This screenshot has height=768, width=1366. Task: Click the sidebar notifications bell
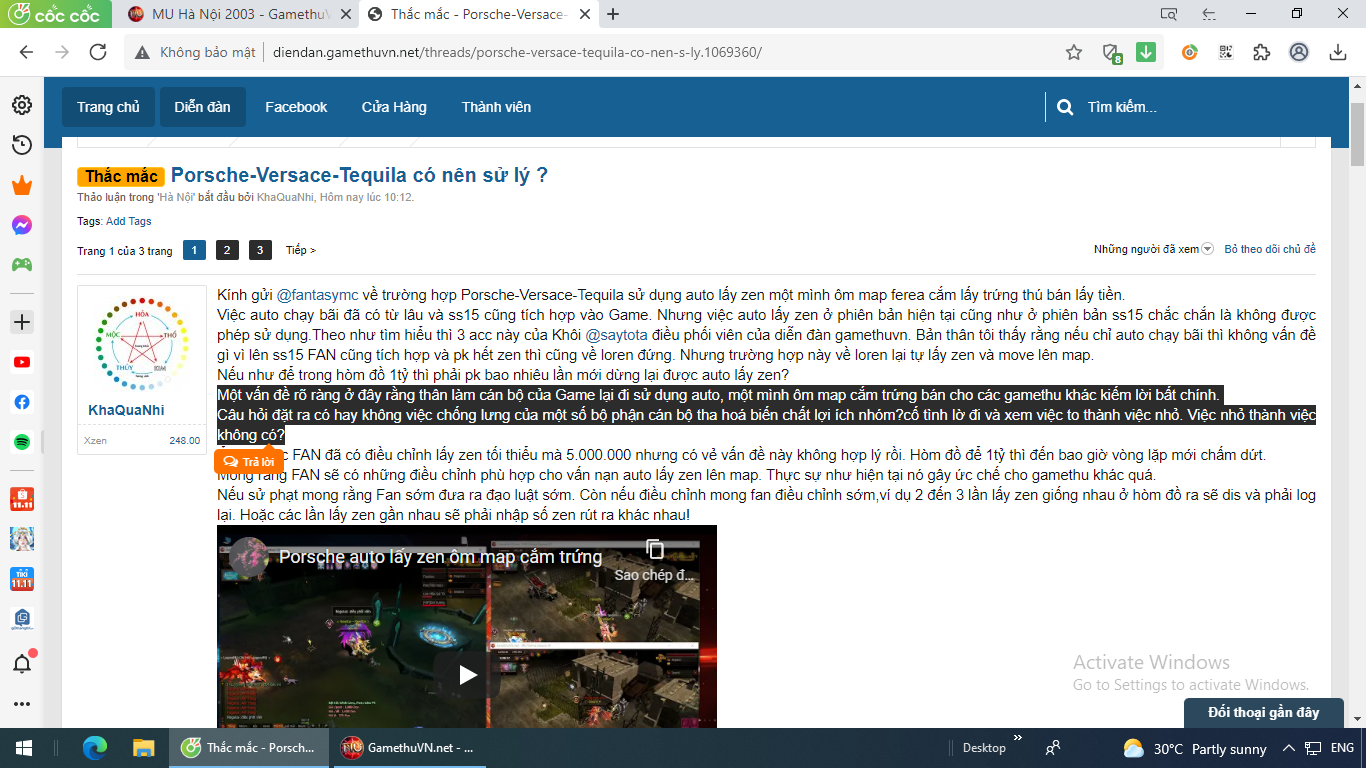click(22, 663)
